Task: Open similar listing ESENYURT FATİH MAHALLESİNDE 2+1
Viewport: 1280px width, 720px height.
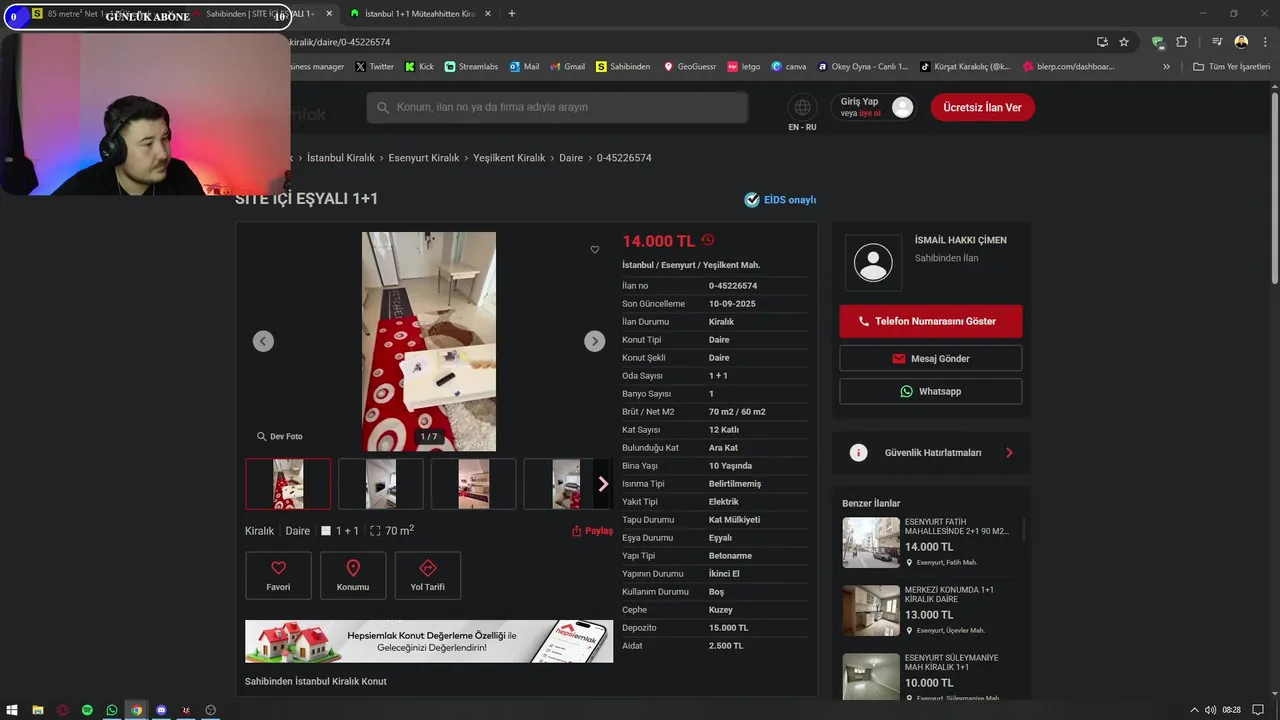Action: 930,542
